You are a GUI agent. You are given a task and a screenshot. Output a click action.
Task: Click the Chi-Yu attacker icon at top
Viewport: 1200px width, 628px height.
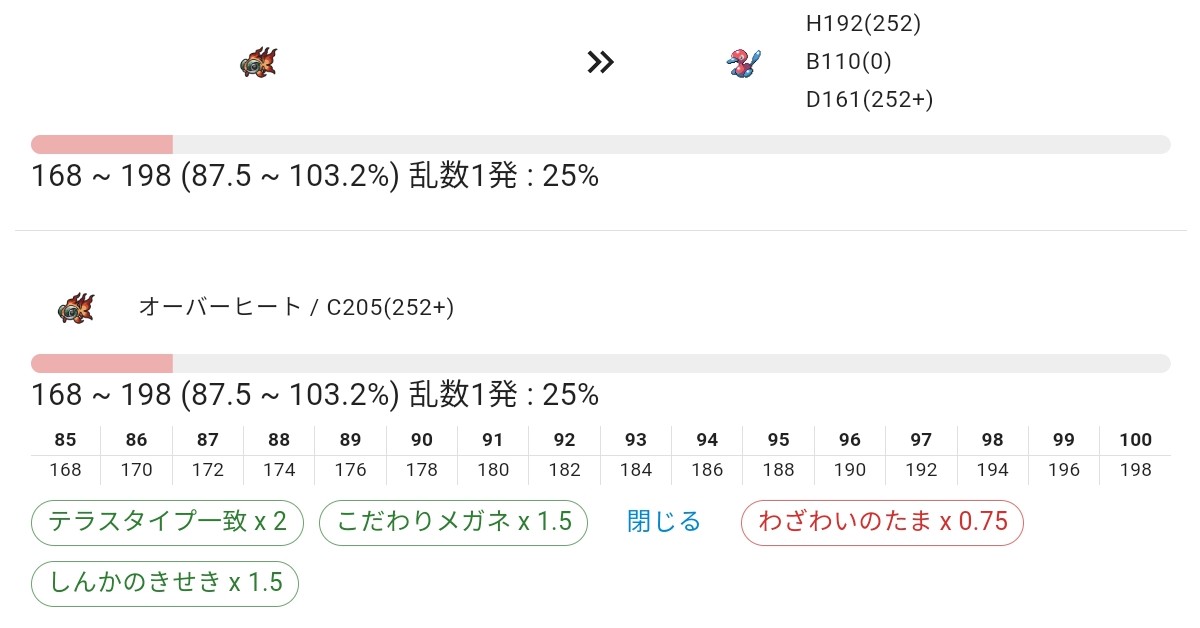[x=258, y=63]
